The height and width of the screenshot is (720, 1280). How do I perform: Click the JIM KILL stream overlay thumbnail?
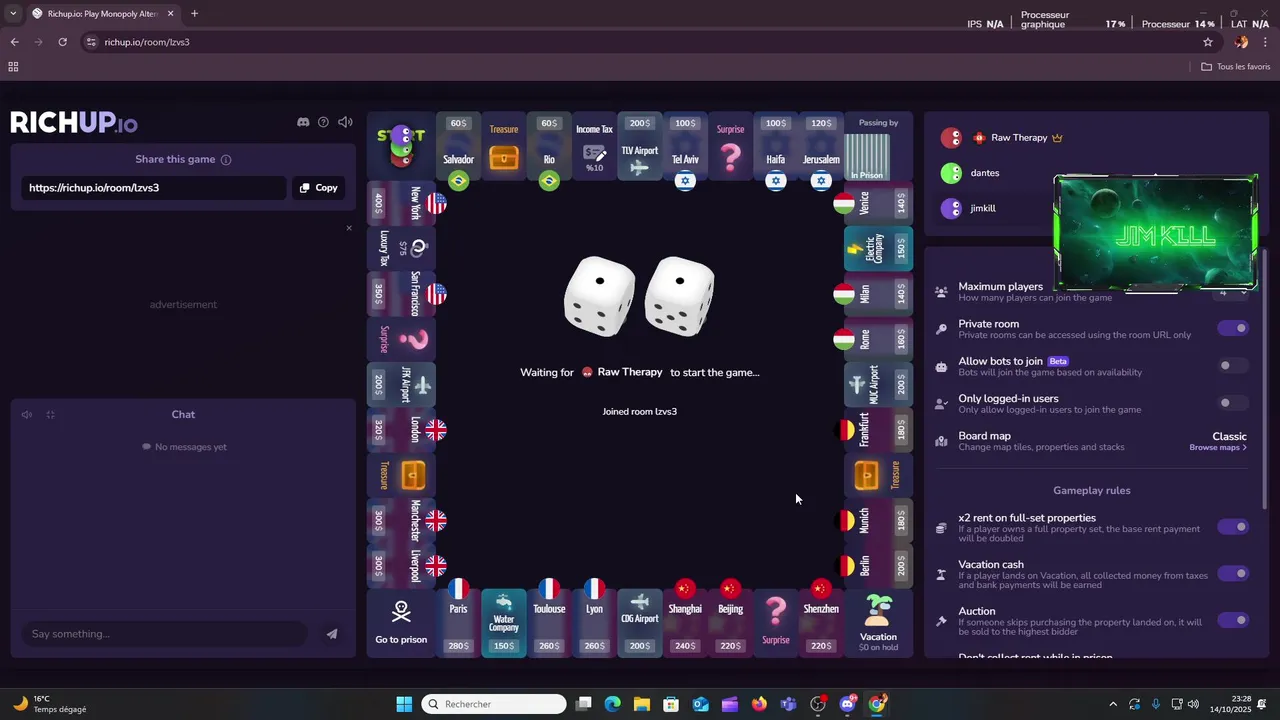[x=1156, y=234]
